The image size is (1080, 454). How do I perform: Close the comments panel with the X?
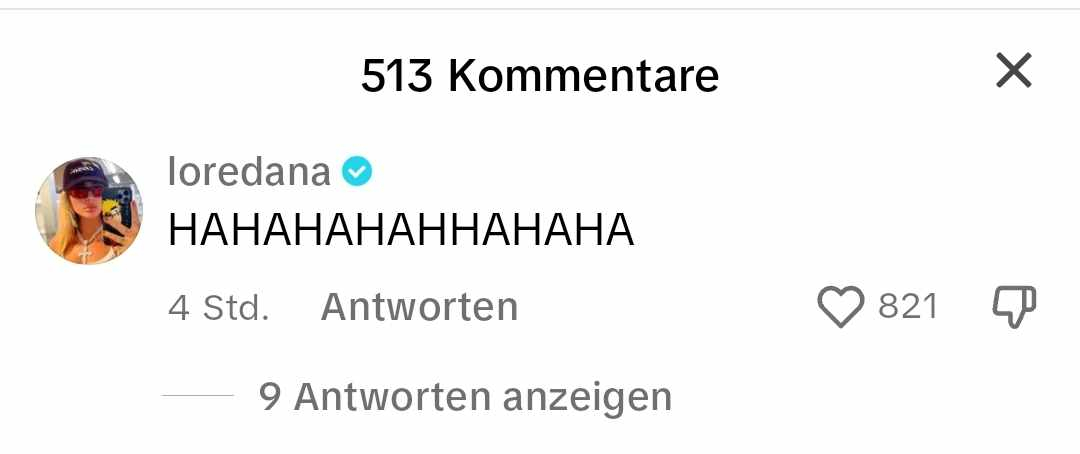coord(1014,70)
